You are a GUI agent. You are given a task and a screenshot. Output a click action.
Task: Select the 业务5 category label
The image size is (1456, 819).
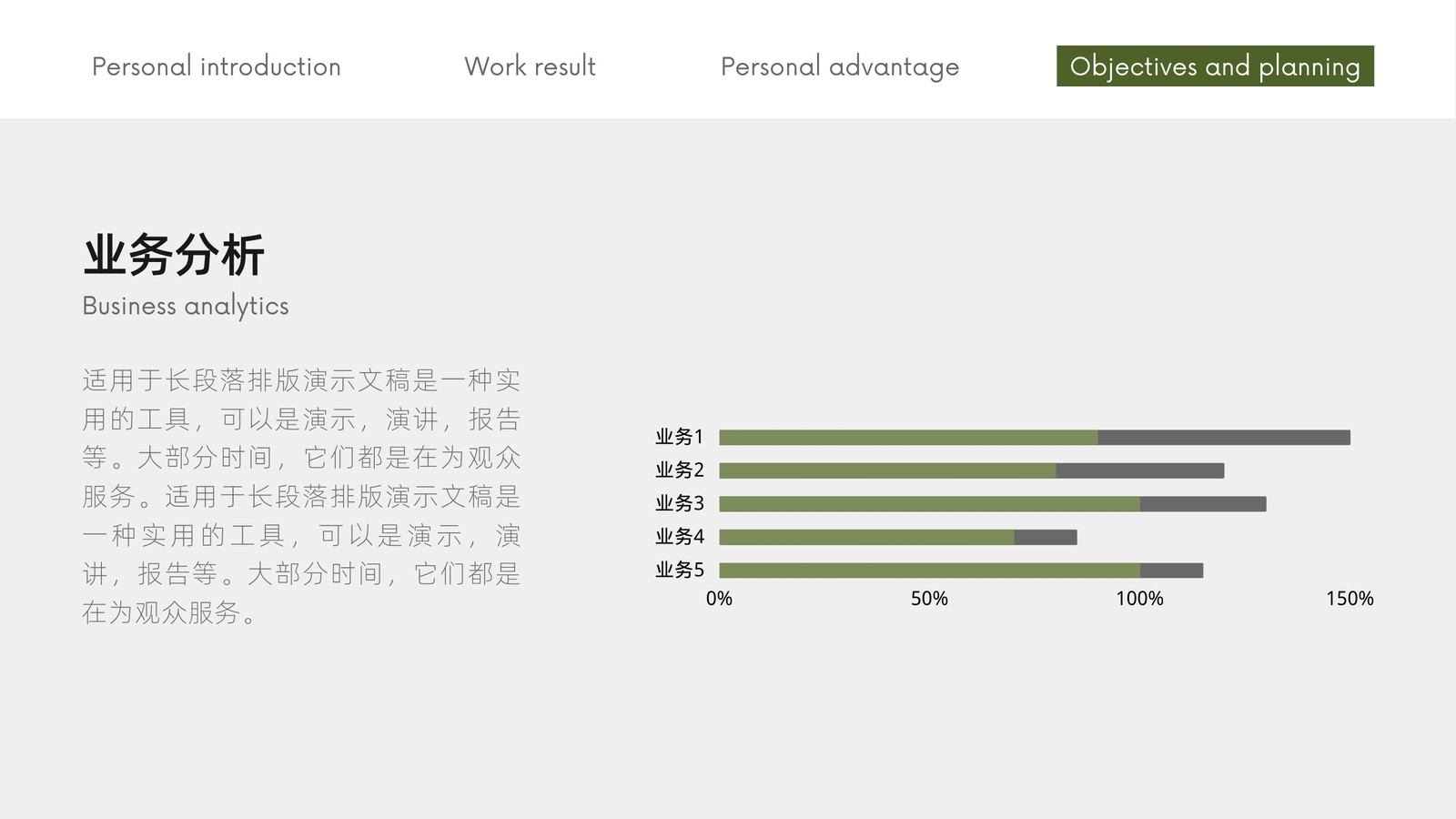click(680, 570)
